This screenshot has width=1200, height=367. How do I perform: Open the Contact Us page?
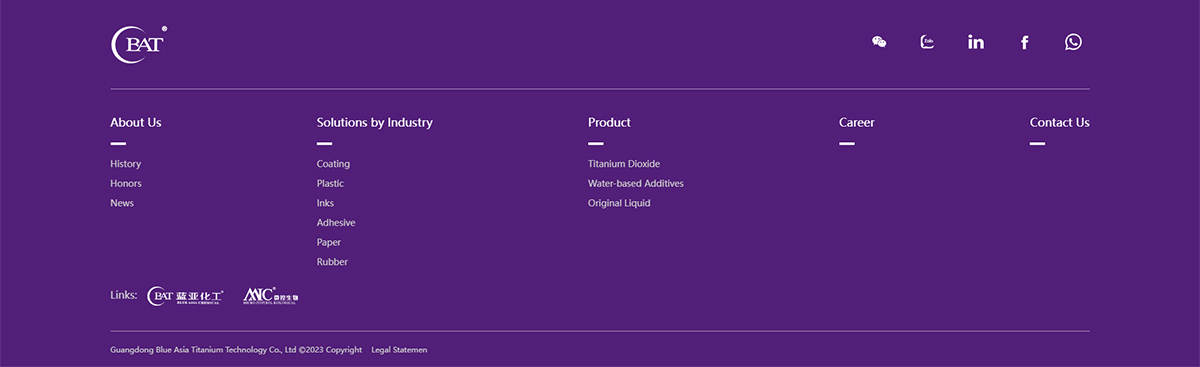(1059, 122)
